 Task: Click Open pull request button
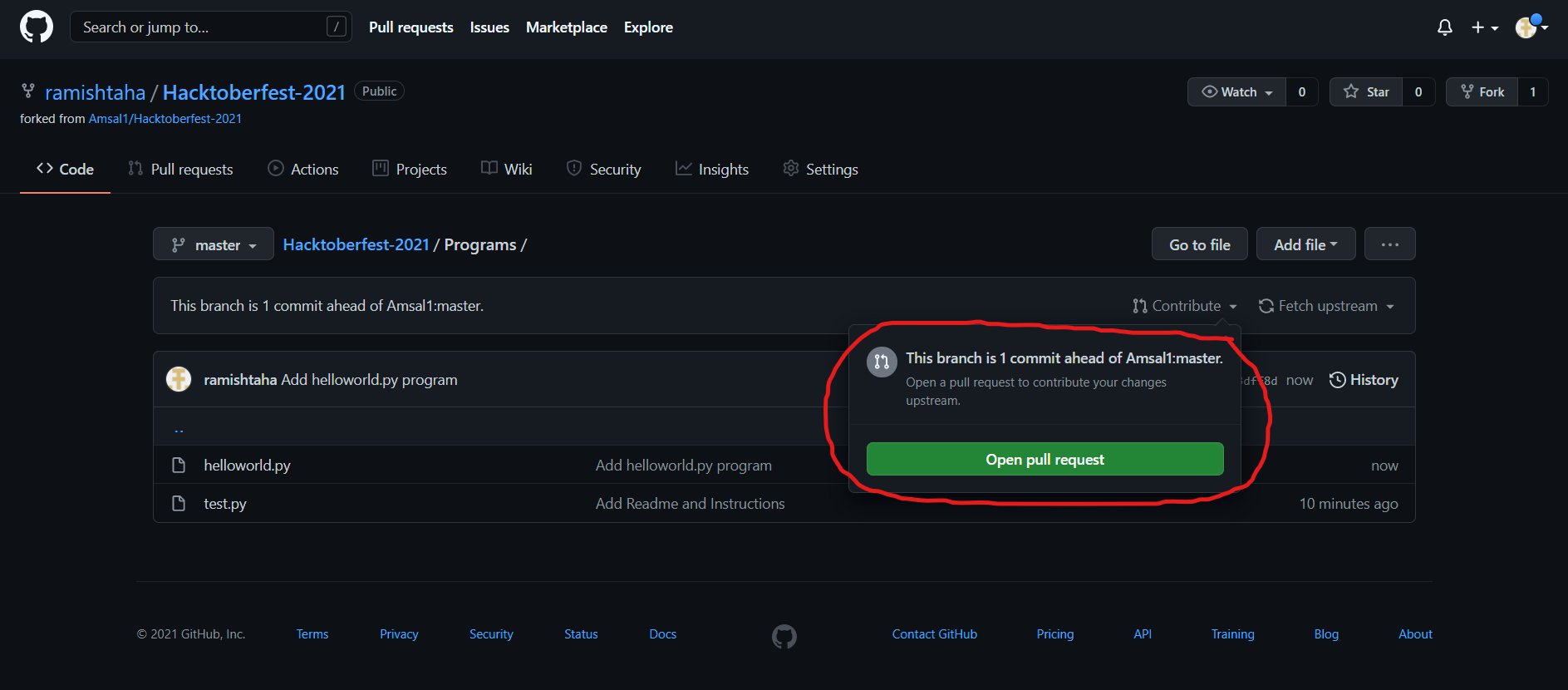1045,459
